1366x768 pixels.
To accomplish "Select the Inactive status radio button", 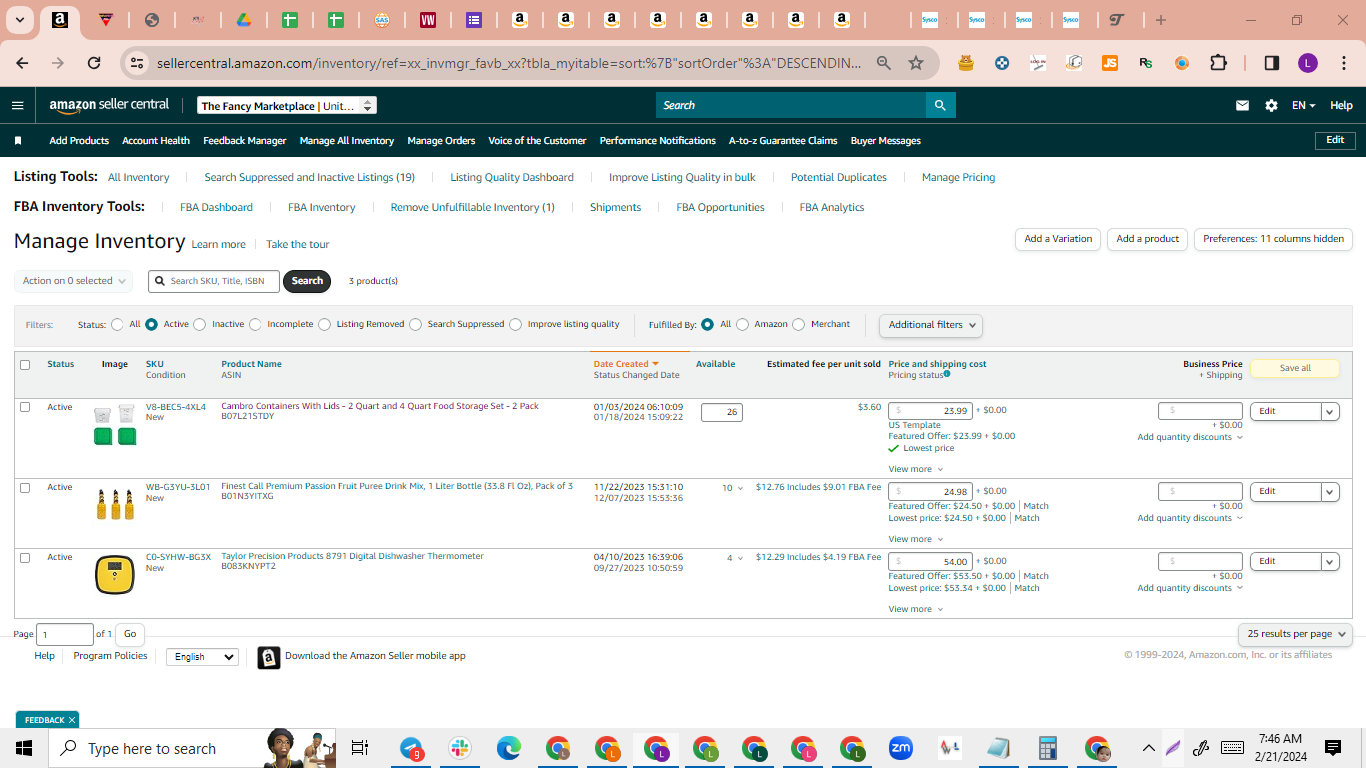I will (x=199, y=324).
